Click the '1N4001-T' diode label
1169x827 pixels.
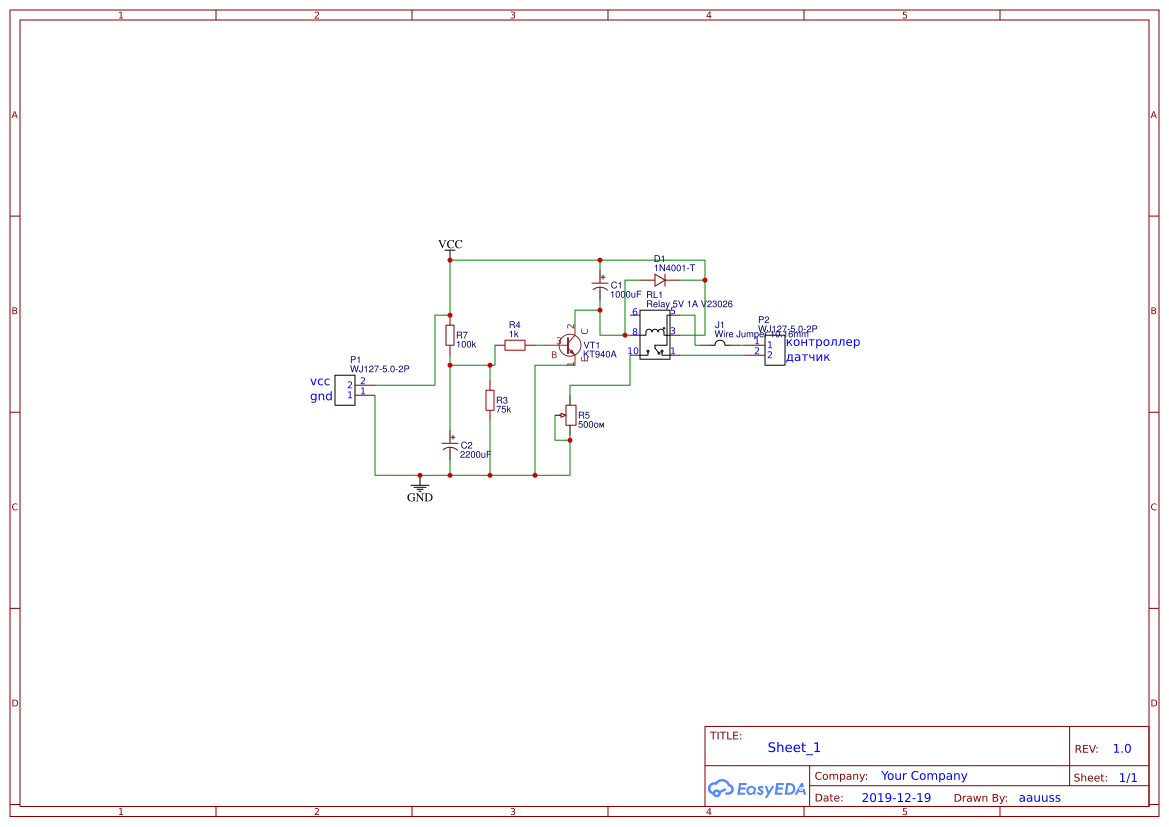(675, 268)
